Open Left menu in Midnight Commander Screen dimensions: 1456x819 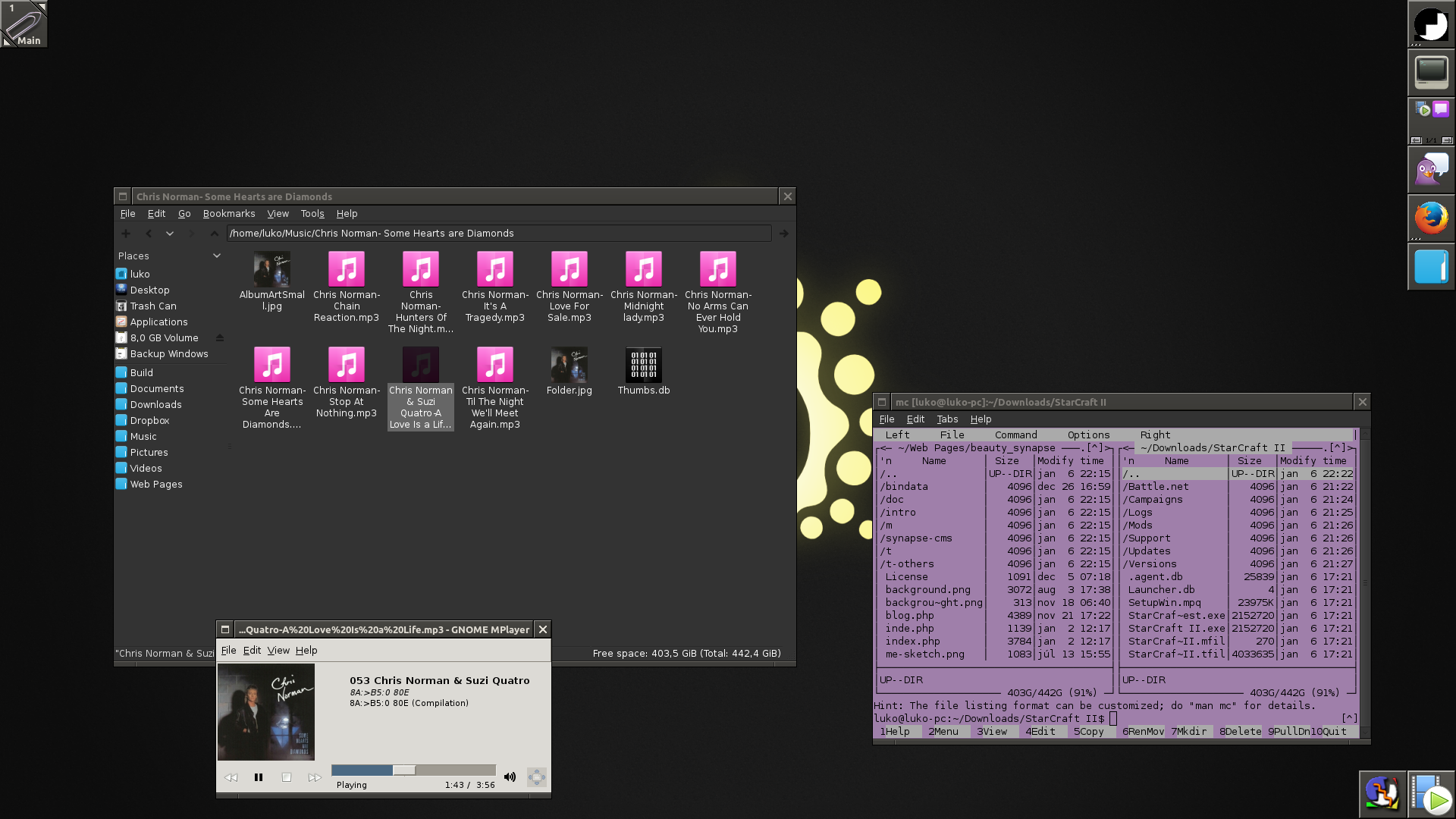(x=897, y=435)
